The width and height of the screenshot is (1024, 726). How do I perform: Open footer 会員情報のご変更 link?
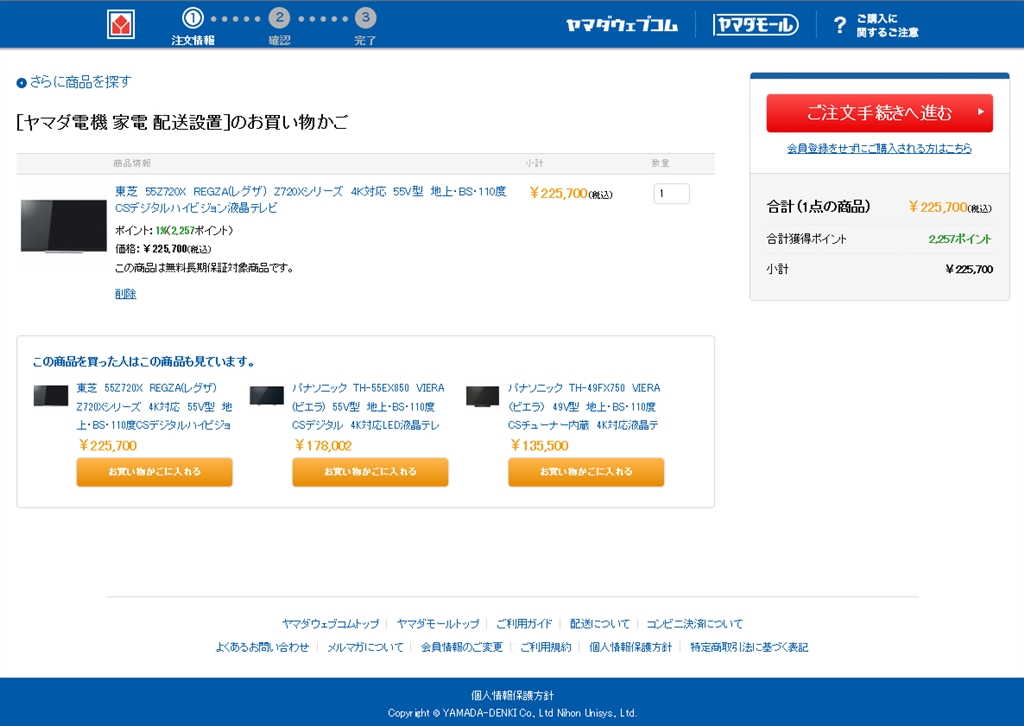pyautogui.click(x=462, y=647)
